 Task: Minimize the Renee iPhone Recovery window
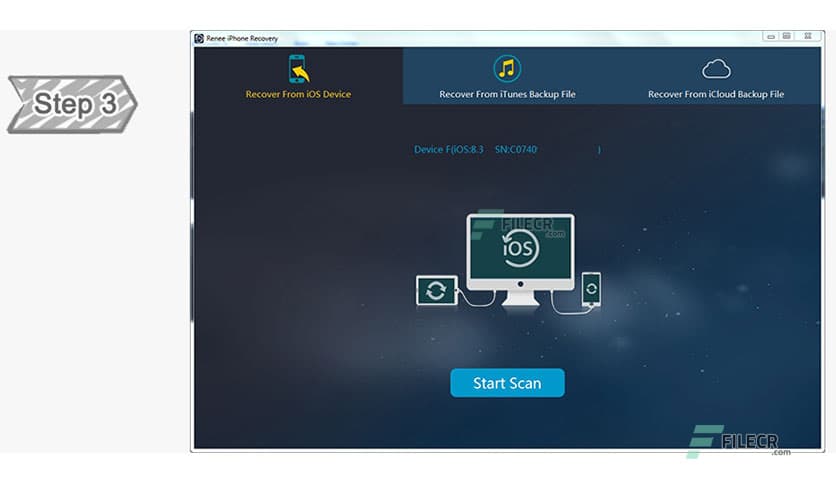coord(770,36)
